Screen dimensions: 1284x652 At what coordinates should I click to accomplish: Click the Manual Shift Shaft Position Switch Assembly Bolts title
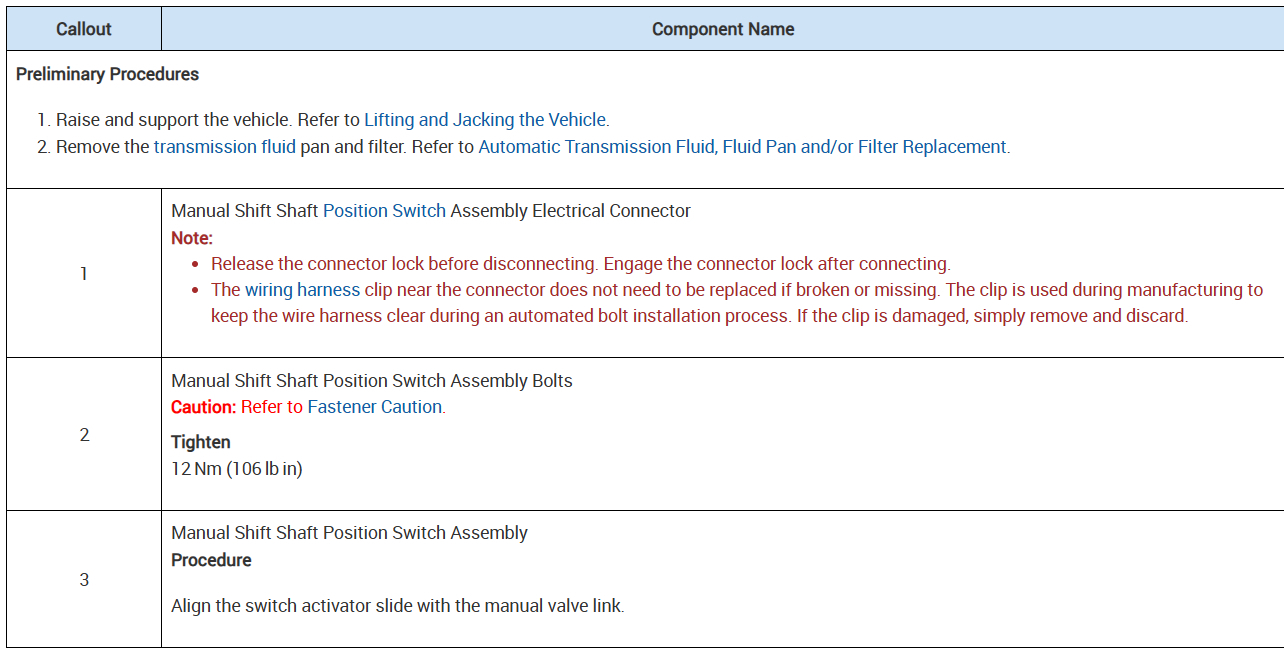coord(371,381)
